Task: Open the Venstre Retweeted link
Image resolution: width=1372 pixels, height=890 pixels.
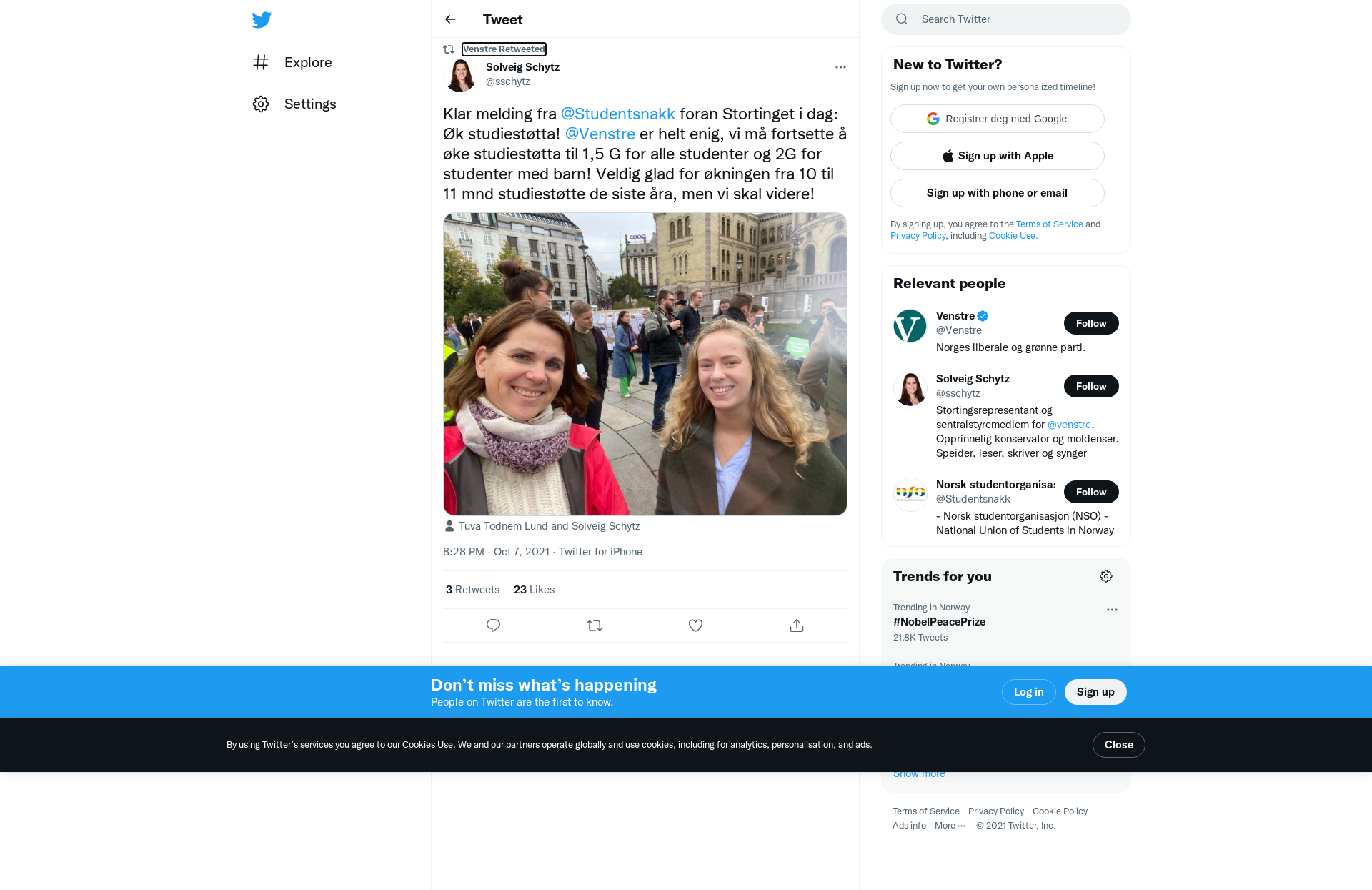Action: tap(504, 49)
